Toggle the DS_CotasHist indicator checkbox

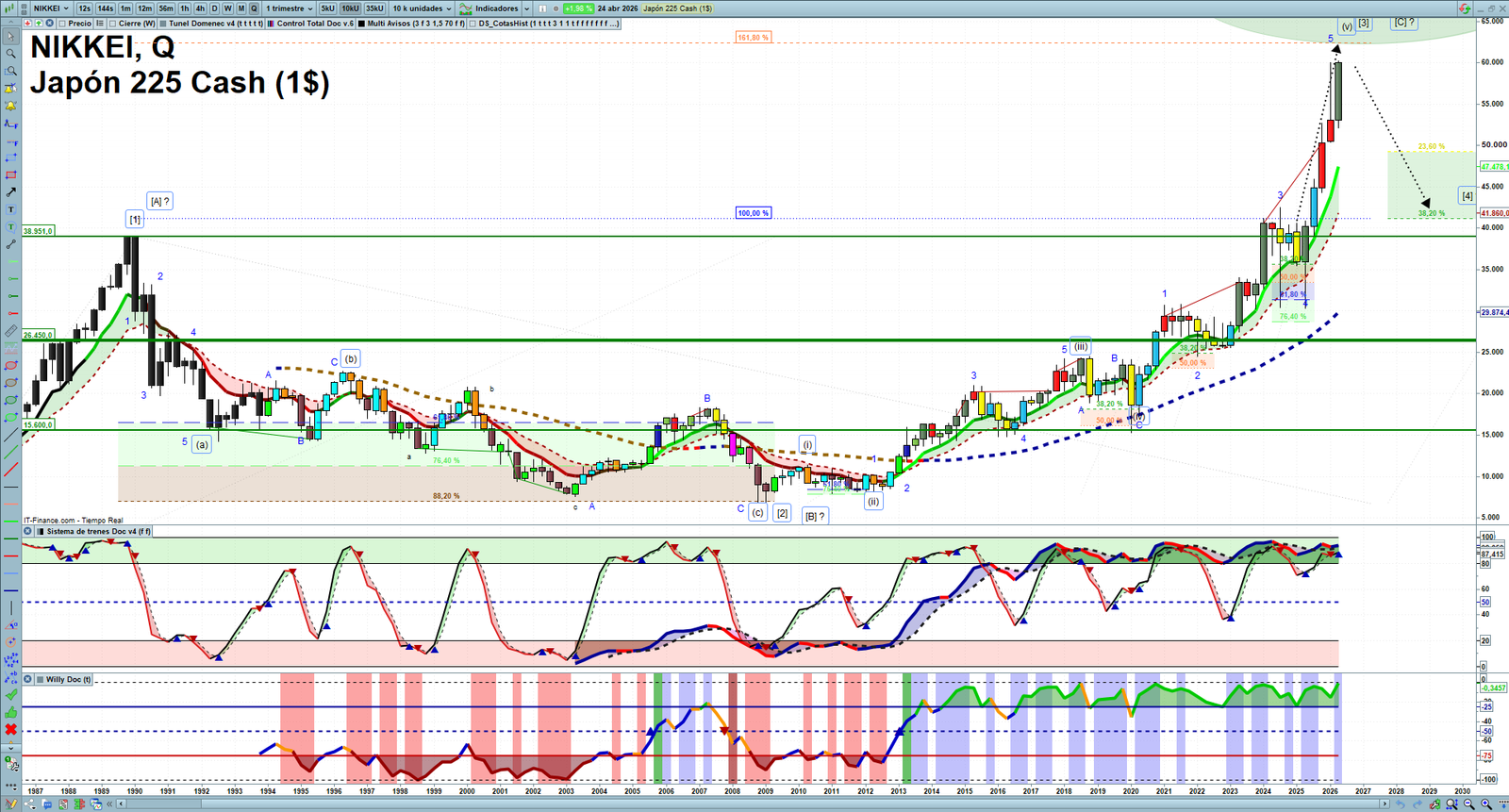click(473, 24)
